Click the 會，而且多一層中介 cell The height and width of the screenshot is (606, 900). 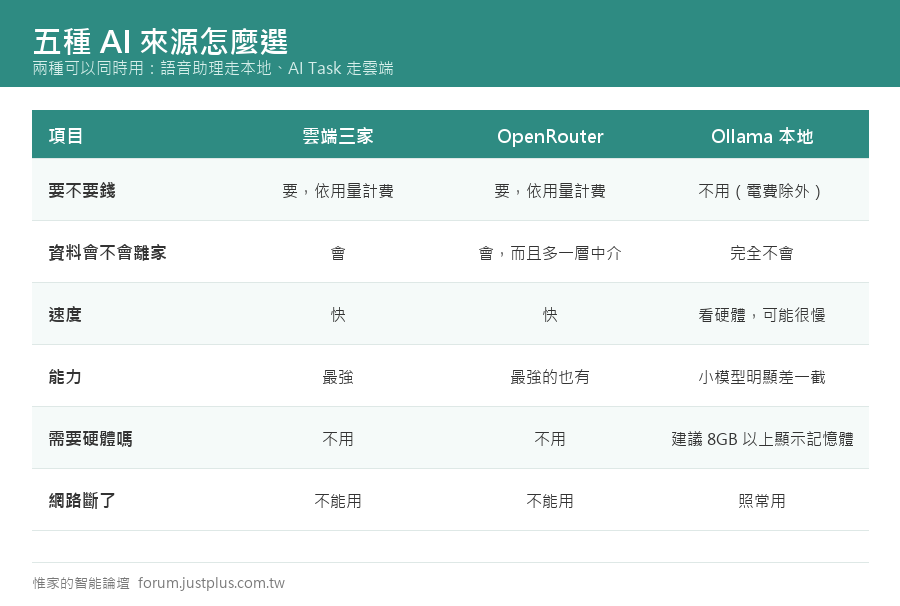(x=550, y=252)
